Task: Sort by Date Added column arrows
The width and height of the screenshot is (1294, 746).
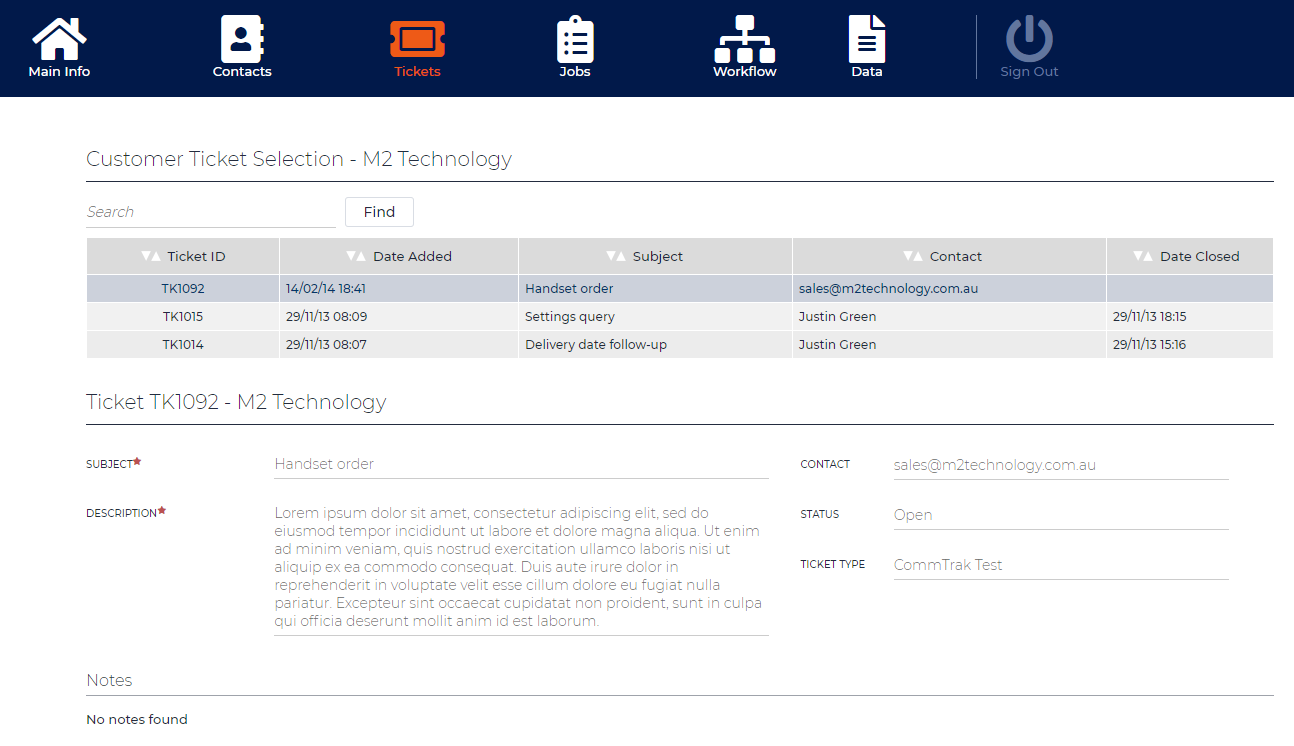Action: pyautogui.click(x=356, y=256)
